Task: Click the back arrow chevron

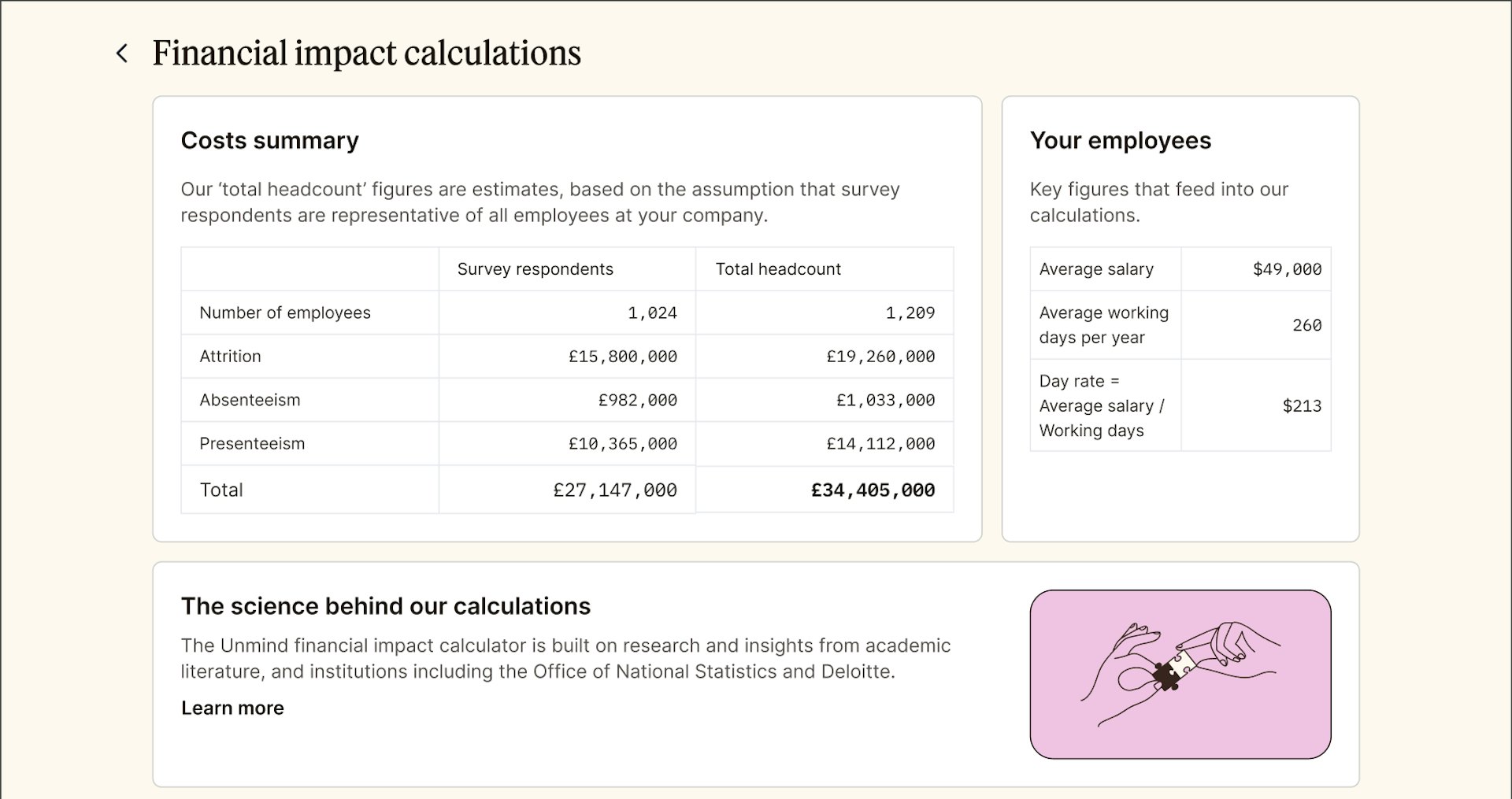Action: click(x=122, y=54)
